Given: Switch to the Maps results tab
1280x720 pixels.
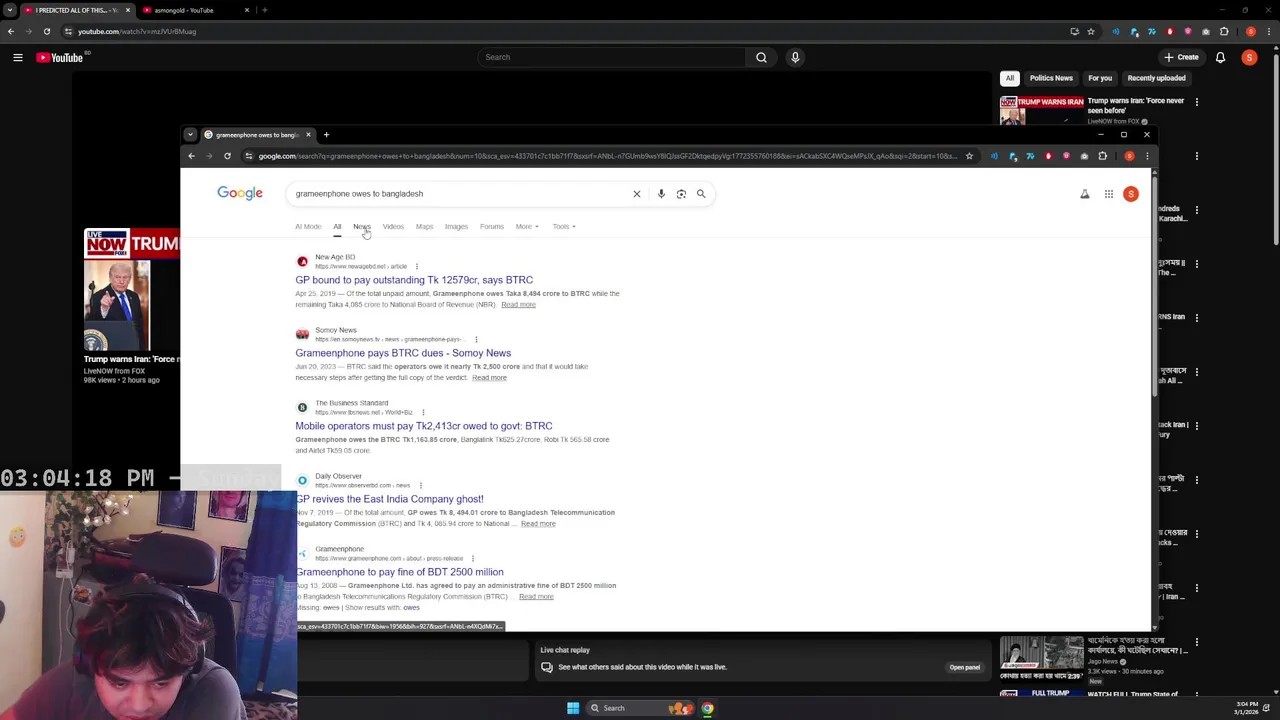Looking at the screenshot, I should coord(424,227).
